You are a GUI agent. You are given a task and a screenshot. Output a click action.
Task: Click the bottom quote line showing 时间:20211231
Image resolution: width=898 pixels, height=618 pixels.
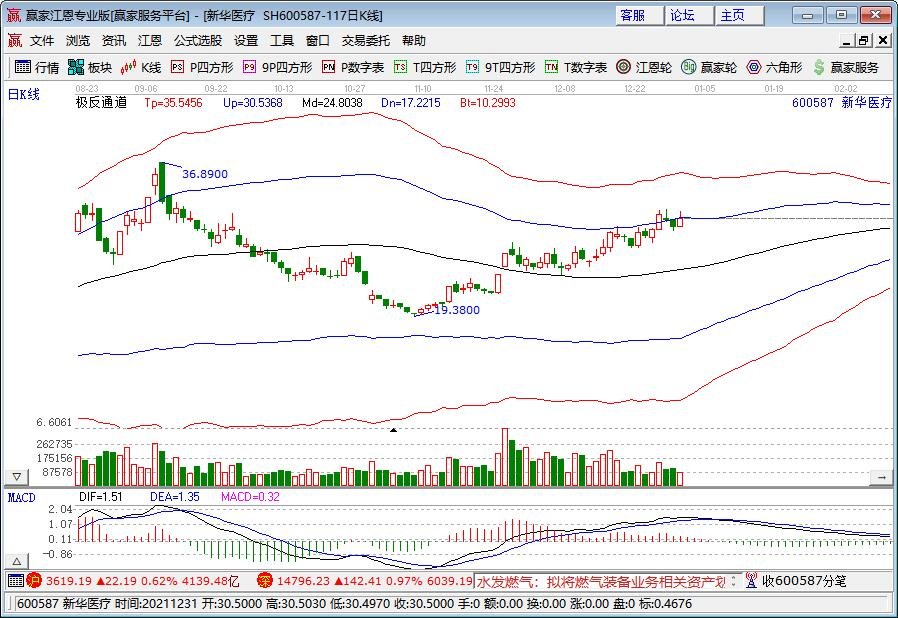[355, 604]
